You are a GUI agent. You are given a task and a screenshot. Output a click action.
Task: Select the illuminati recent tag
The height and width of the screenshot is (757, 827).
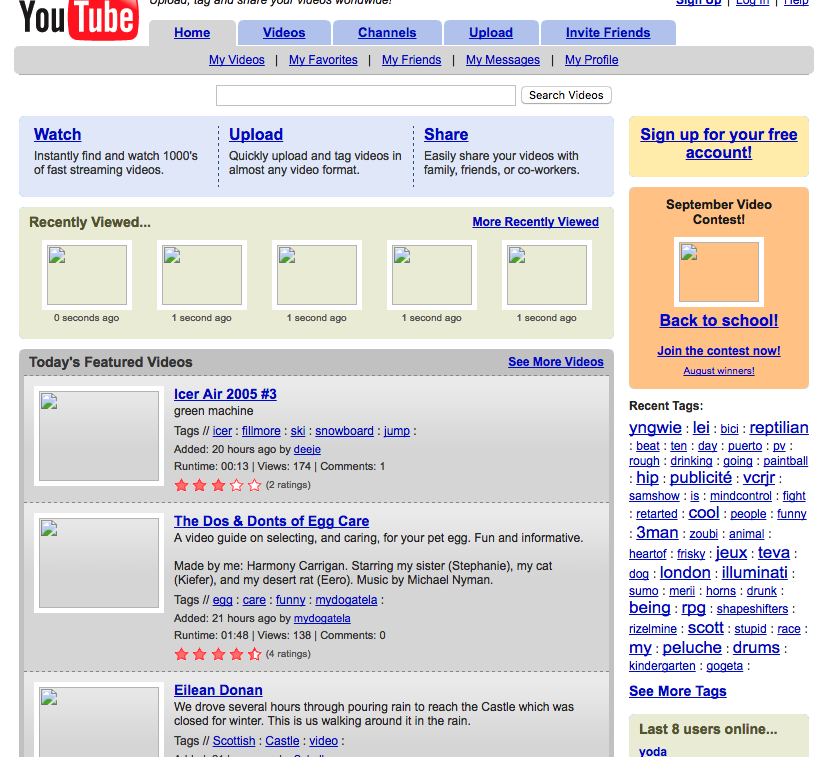[754, 572]
